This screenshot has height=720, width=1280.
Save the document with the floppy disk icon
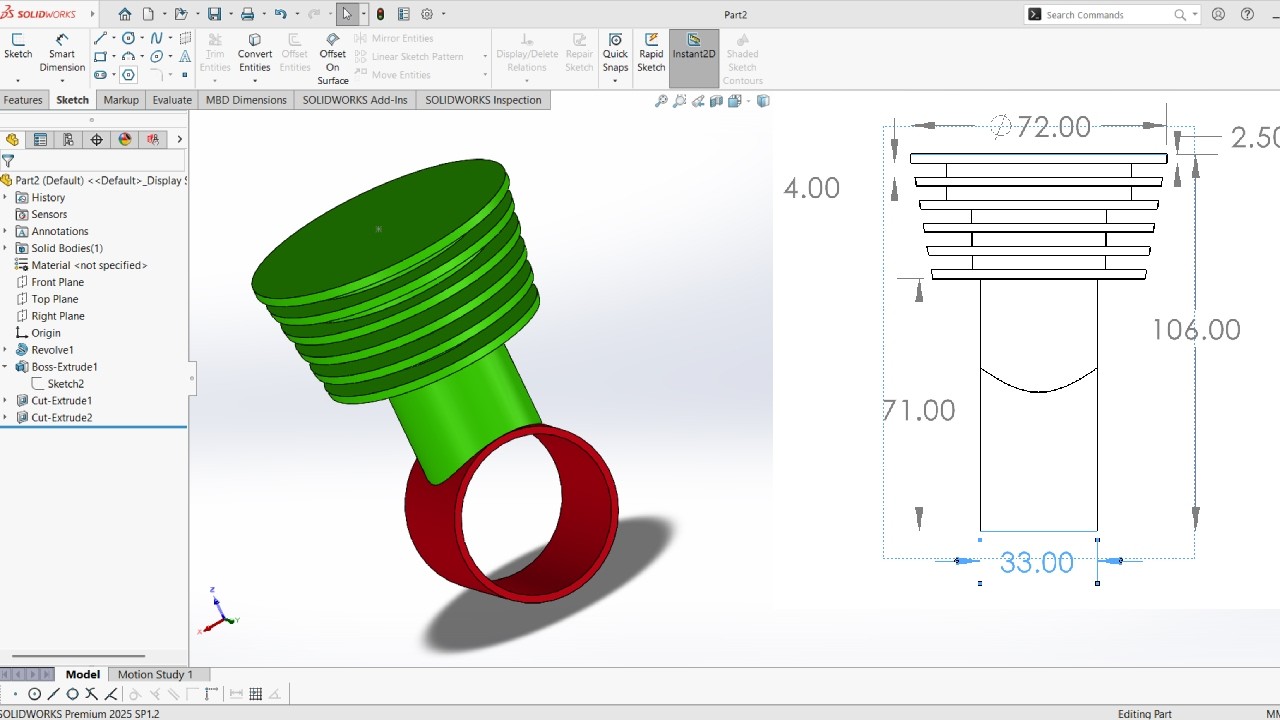point(214,14)
